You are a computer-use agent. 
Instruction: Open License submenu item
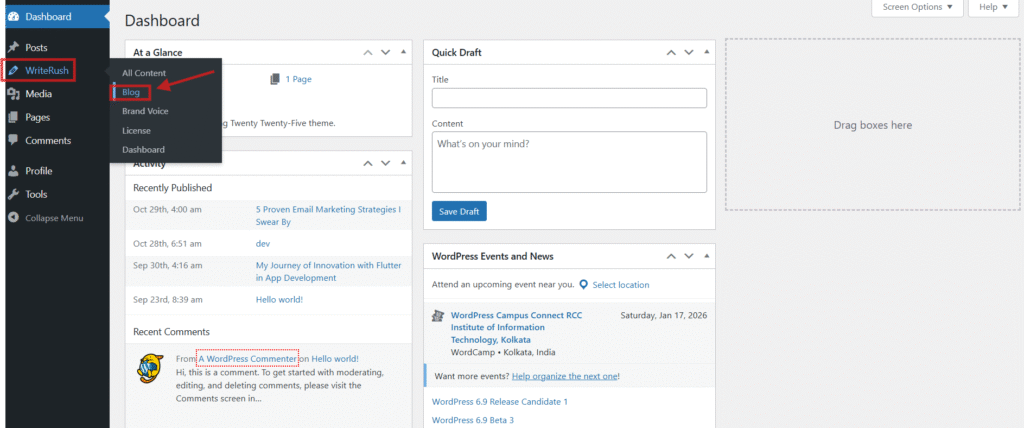[x=136, y=131]
